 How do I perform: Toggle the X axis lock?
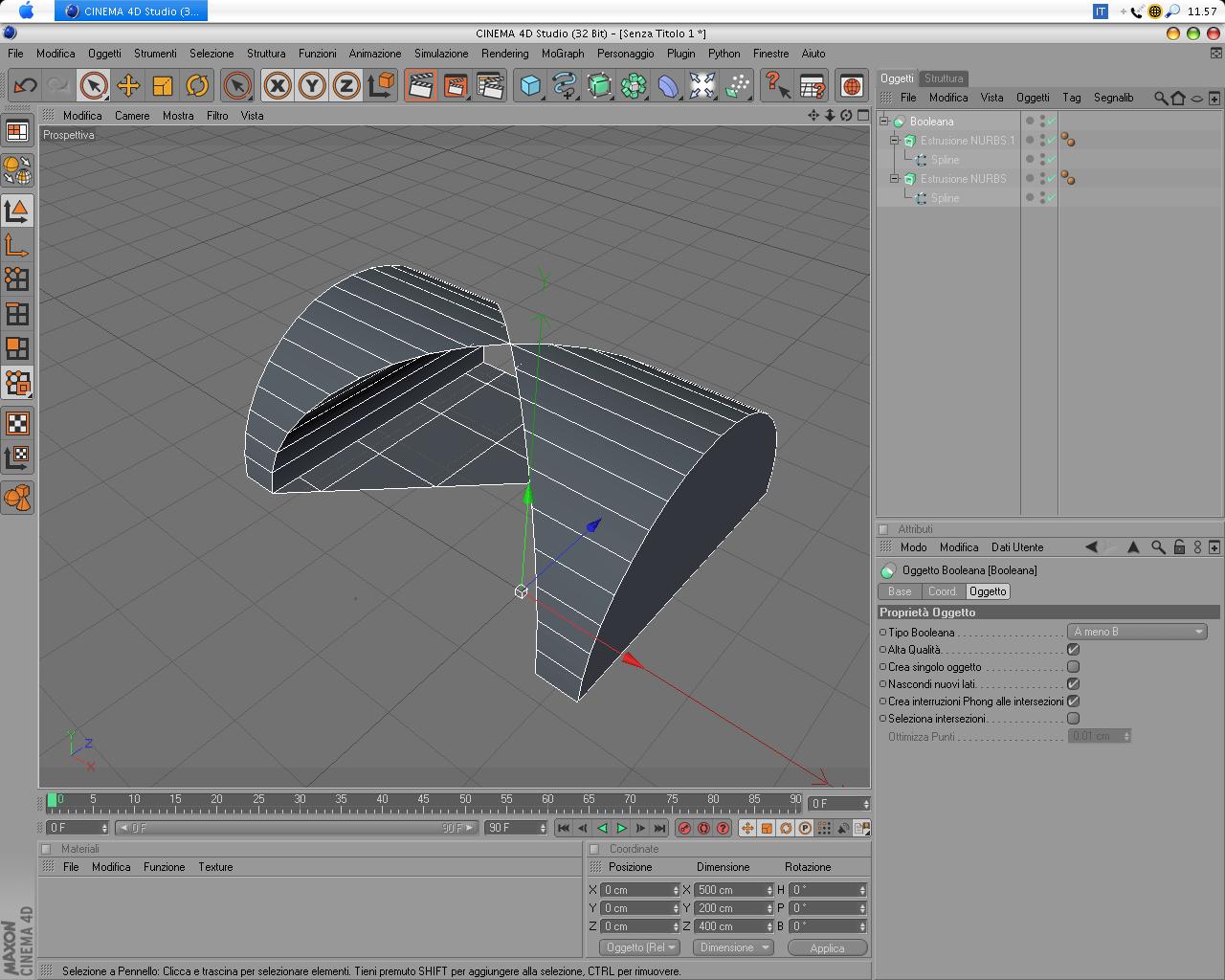coord(278,86)
